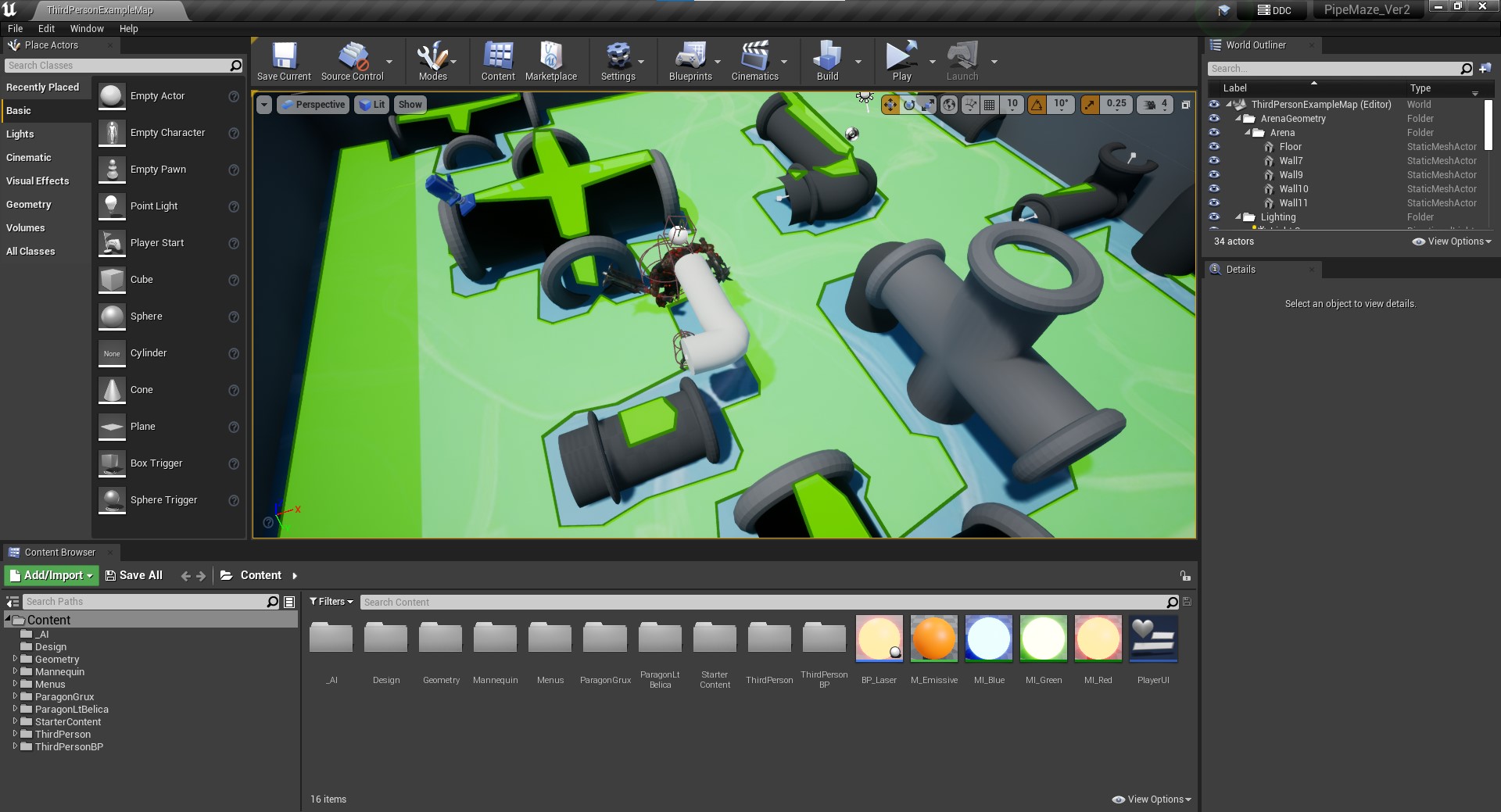
Task: Maximize or restore the viewport
Action: coord(1185,105)
